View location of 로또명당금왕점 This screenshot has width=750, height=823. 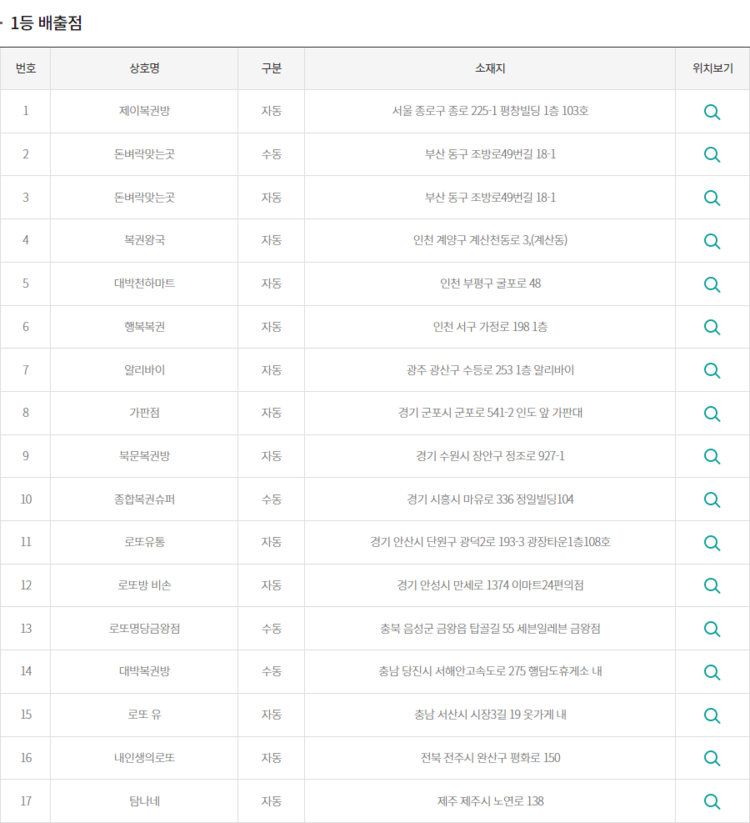[x=712, y=629]
